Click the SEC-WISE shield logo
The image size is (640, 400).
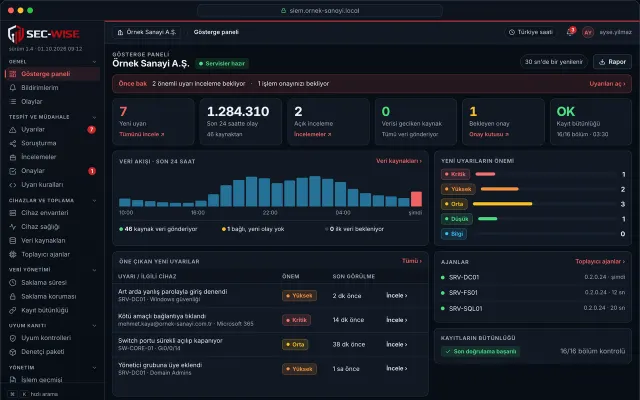click(x=16, y=34)
